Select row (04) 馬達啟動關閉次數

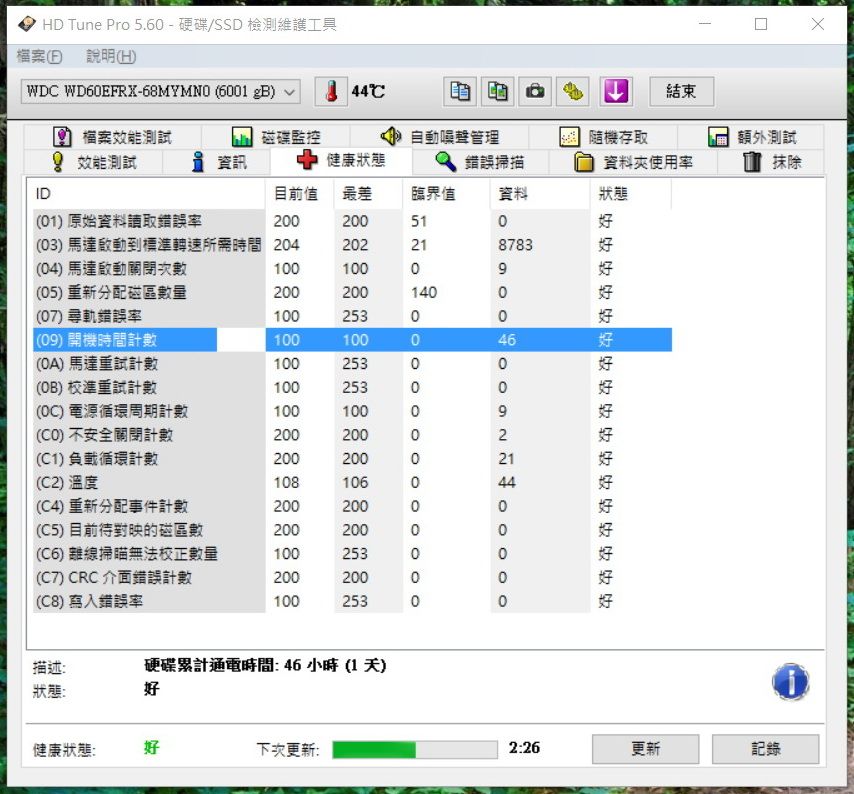tap(352, 268)
